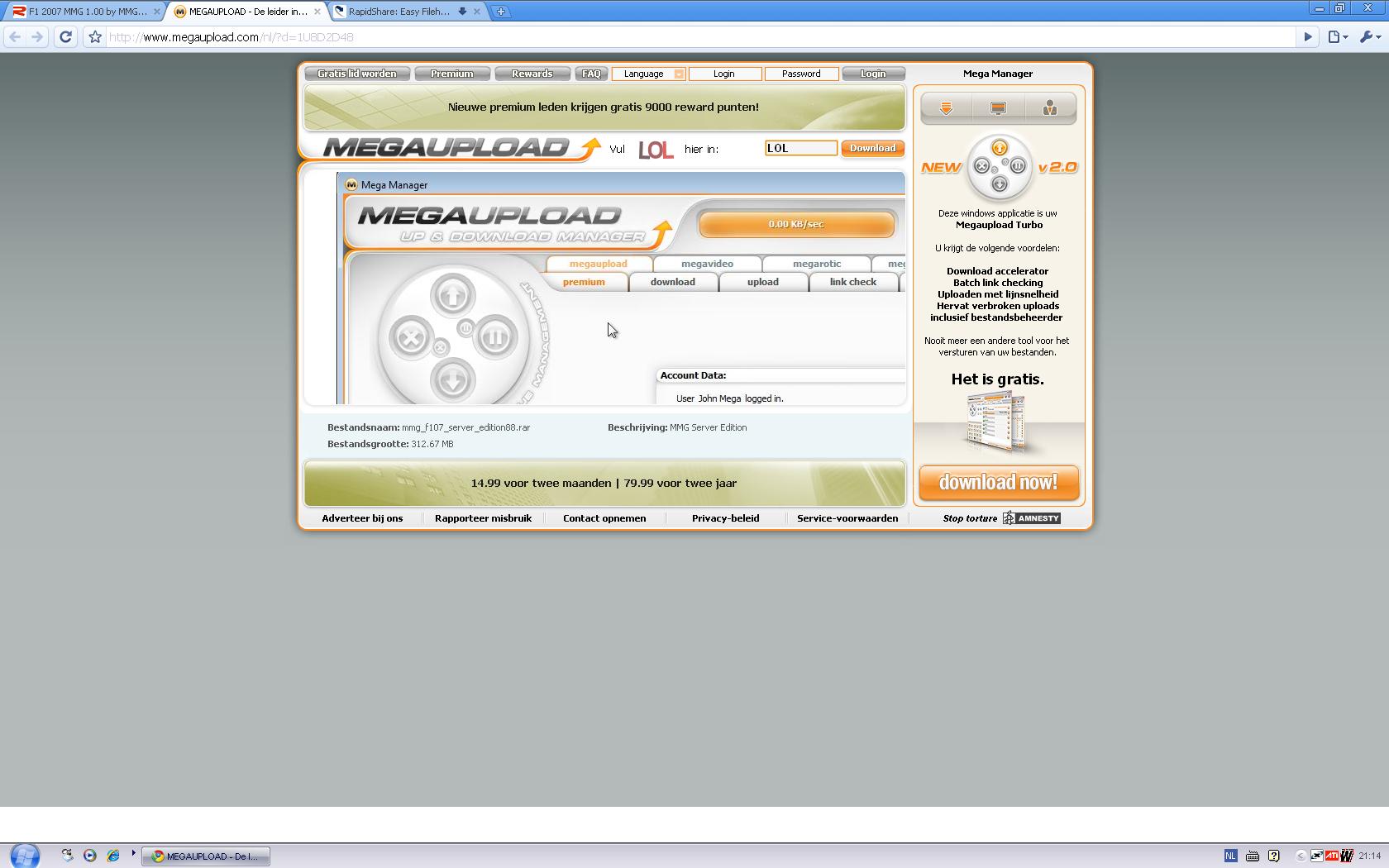
Task: Click the large download arrow dial button
Action: [452, 379]
